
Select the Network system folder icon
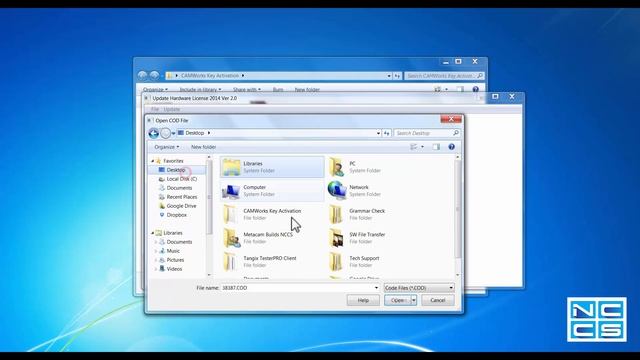(x=337, y=190)
